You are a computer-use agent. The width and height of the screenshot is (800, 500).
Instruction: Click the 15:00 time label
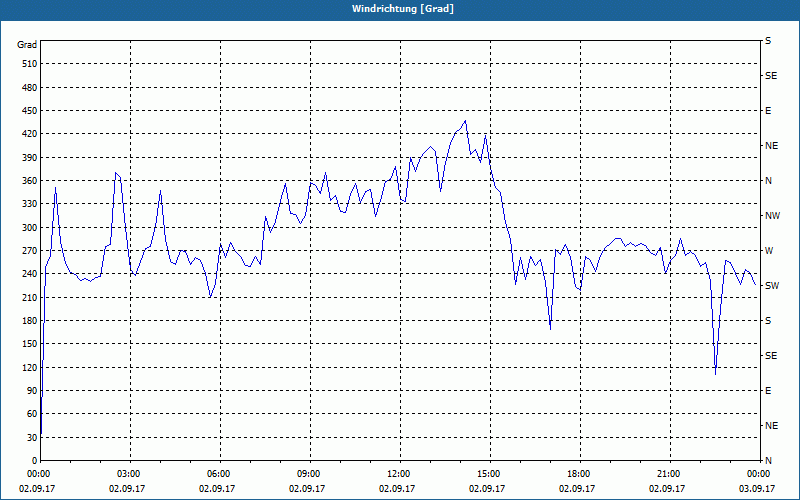(x=488, y=474)
